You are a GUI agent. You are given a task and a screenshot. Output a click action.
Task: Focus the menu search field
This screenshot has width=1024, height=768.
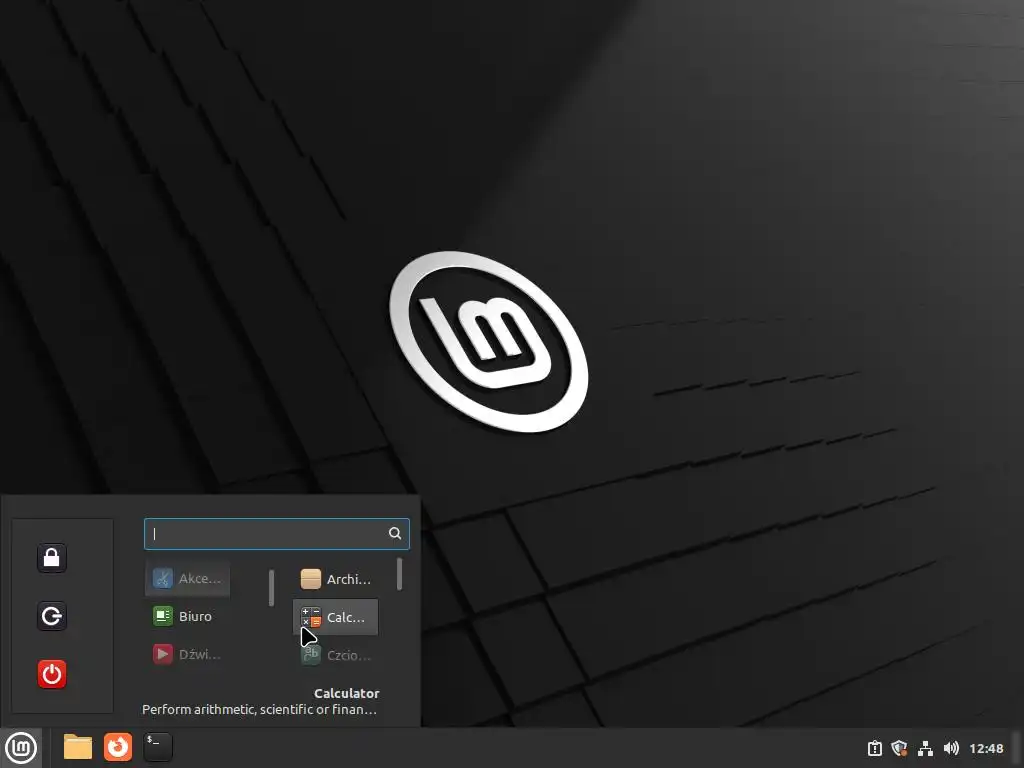pos(276,534)
